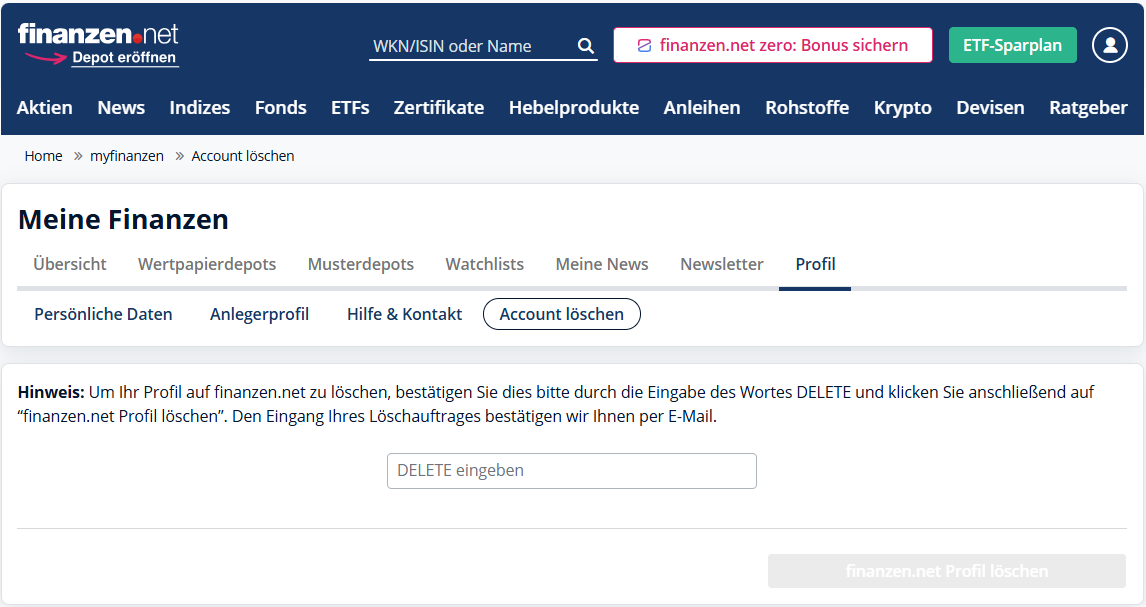The image size is (1146, 607).
Task: Open Hilfe & Kontakt sub-tab
Action: (x=404, y=314)
